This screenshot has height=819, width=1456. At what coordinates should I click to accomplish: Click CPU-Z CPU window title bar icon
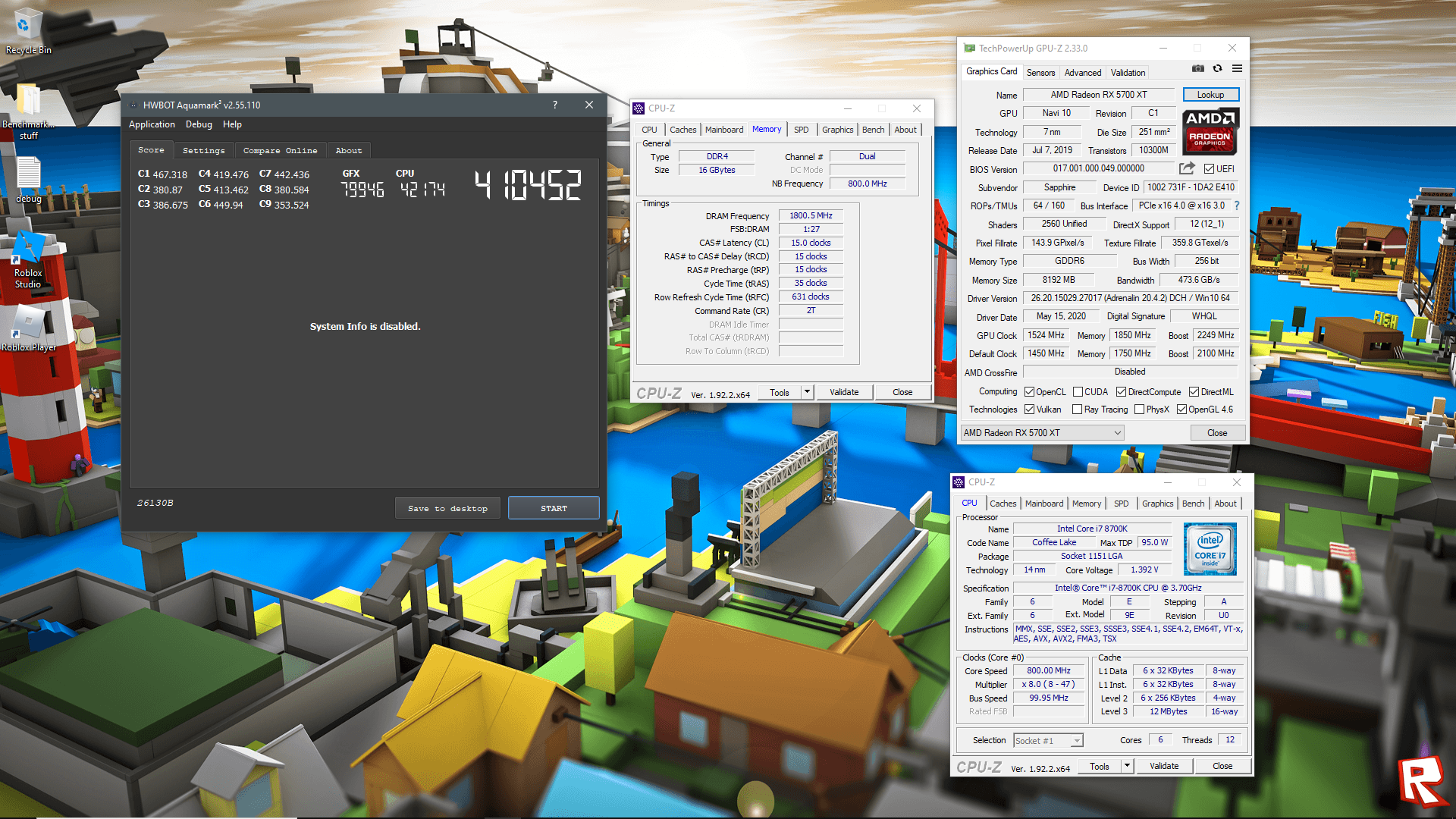point(959,482)
